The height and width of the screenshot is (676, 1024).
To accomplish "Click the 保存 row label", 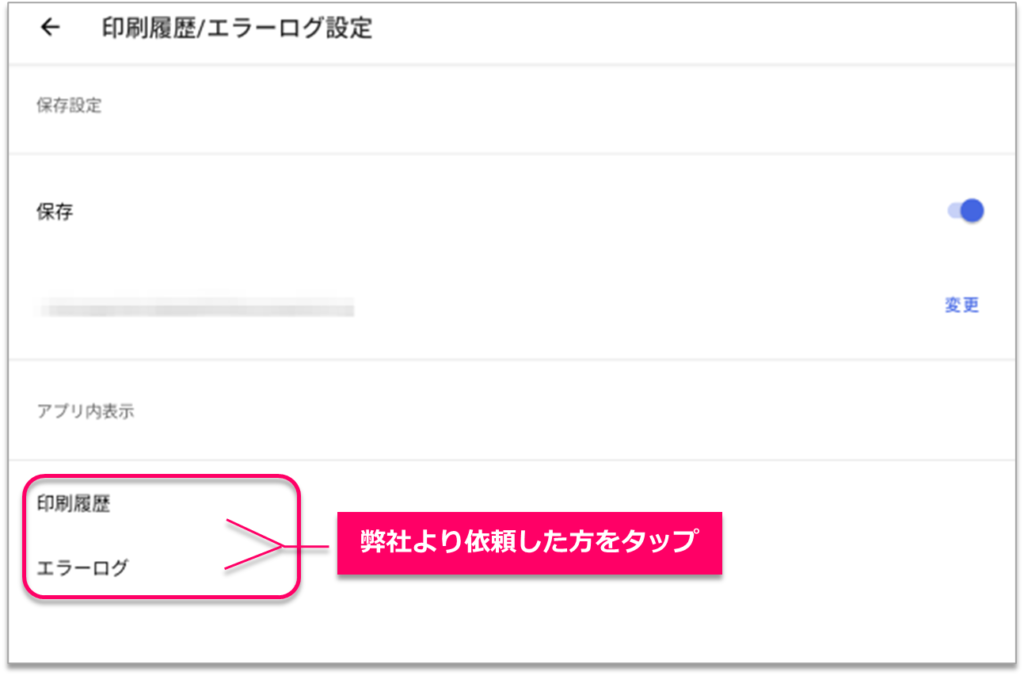I will [x=55, y=212].
